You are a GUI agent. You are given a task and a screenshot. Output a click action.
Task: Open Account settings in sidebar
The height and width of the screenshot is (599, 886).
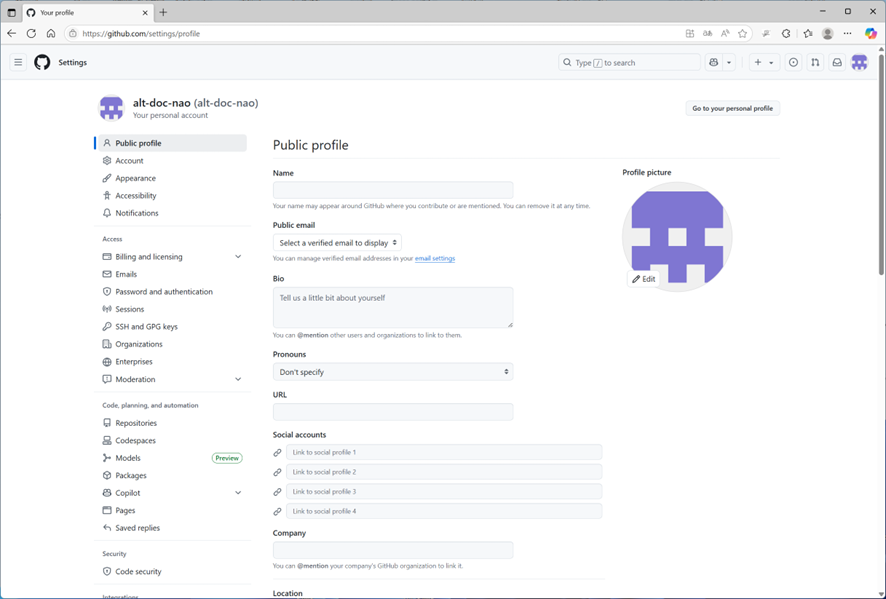(172, 160)
